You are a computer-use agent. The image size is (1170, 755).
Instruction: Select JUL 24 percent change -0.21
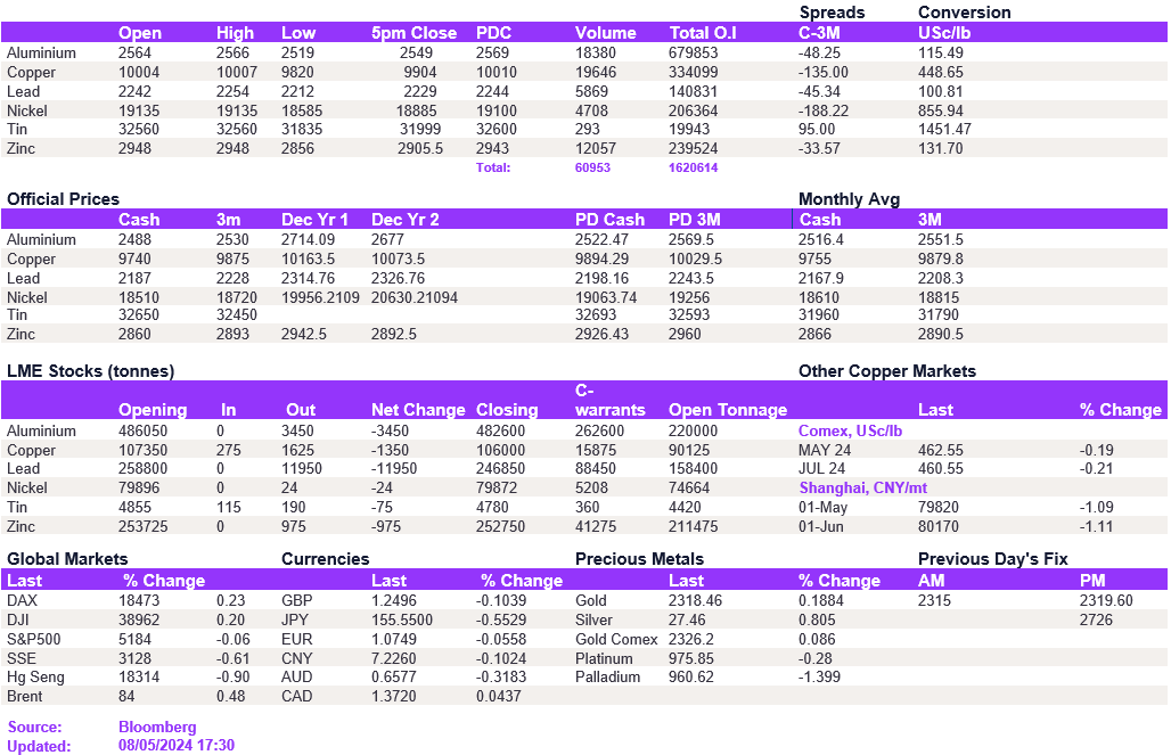(1096, 469)
